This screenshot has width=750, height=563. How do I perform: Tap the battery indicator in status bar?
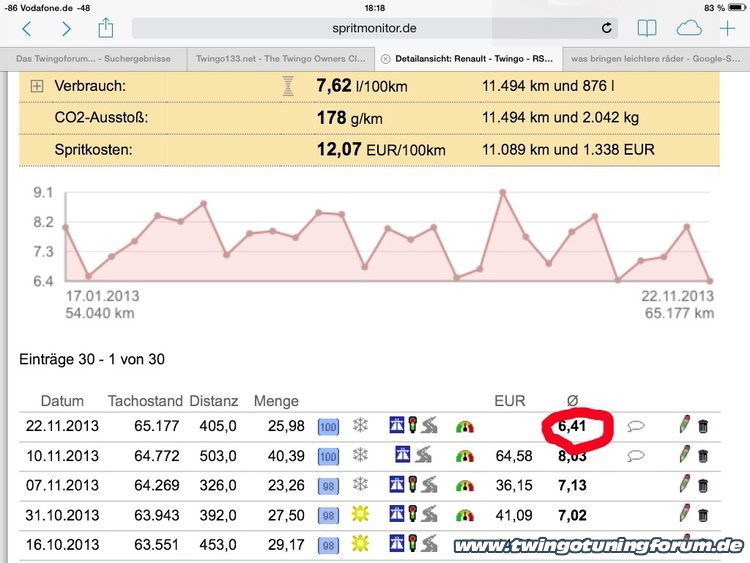coord(737,8)
